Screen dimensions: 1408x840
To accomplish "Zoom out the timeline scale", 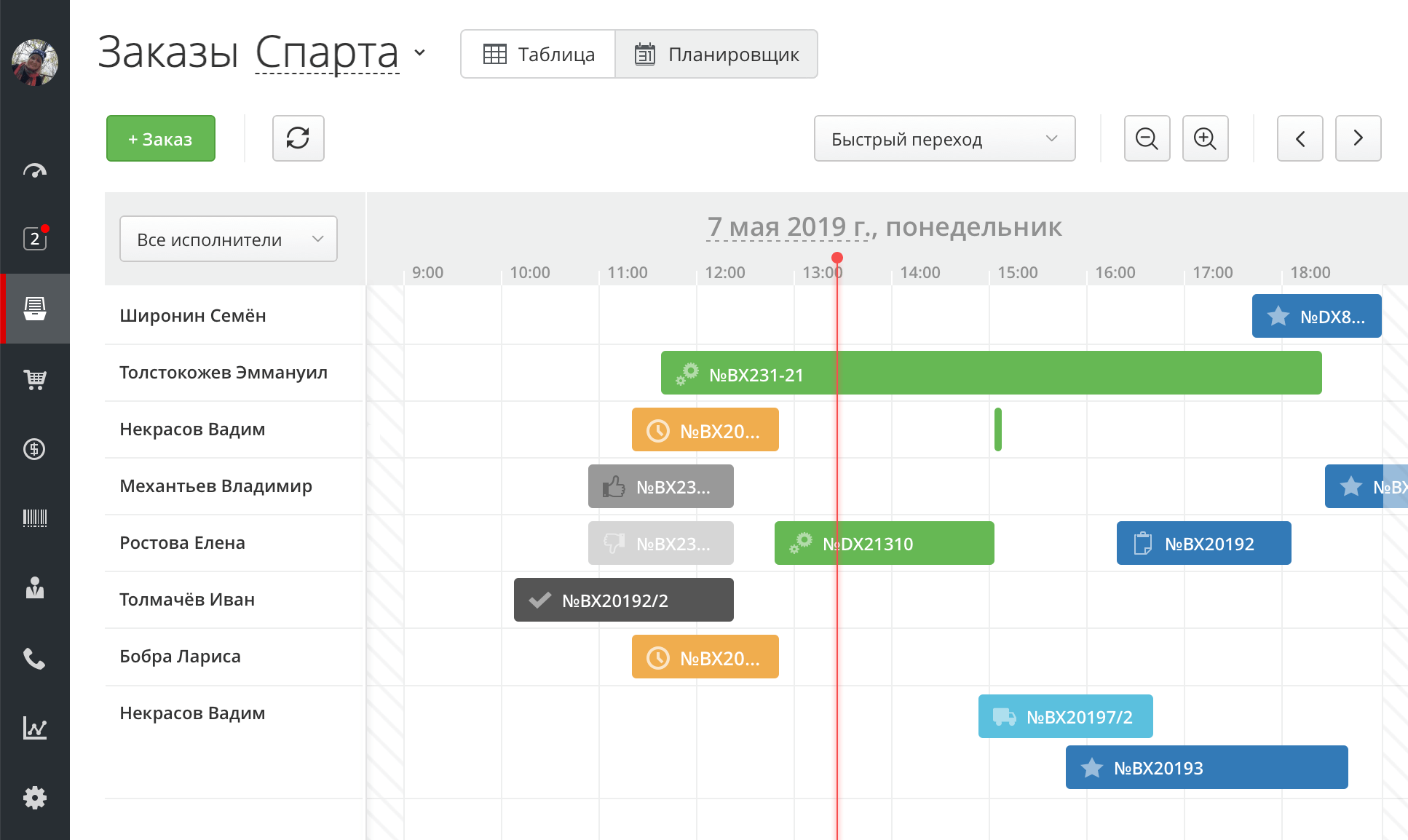I will 1147,138.
